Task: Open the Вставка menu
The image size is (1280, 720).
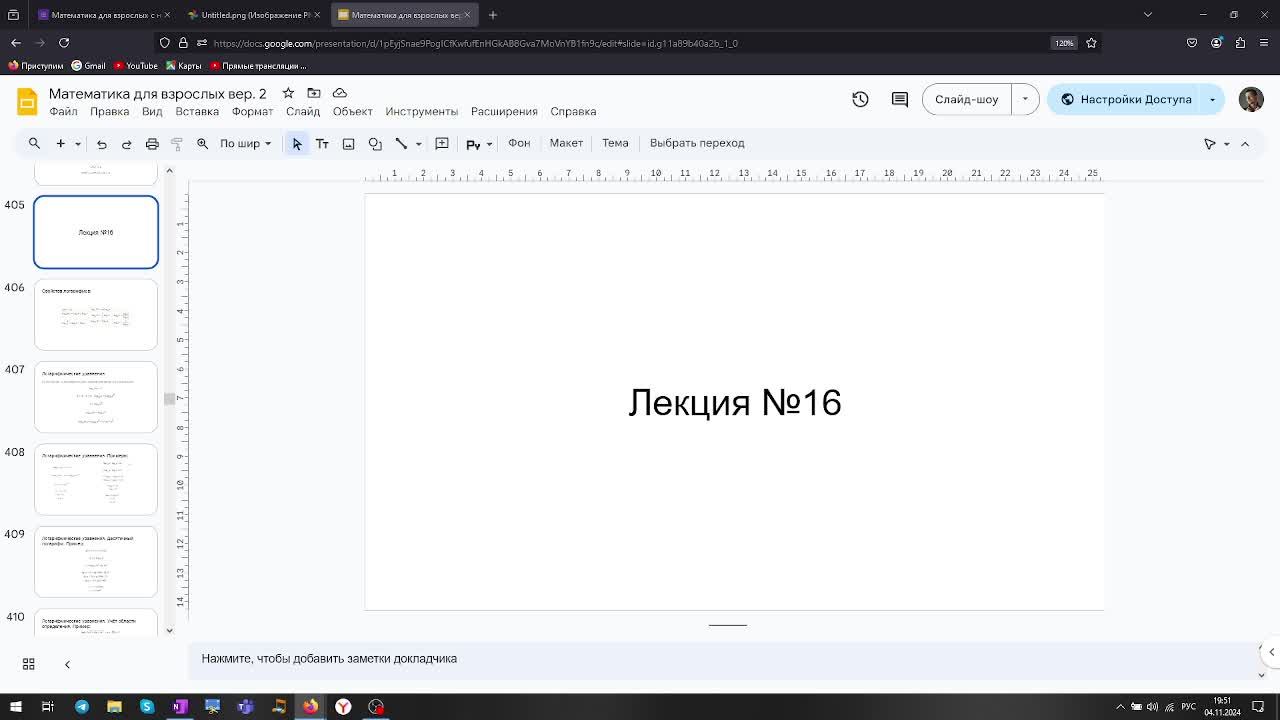Action: [197, 111]
